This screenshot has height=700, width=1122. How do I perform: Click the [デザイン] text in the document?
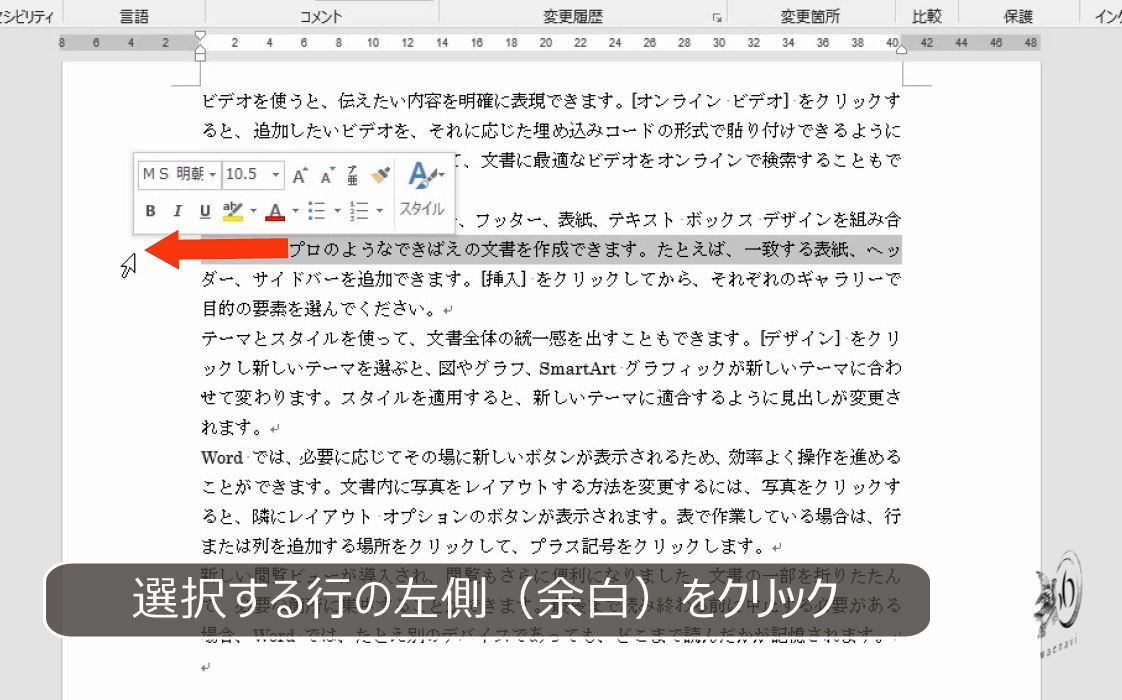point(801,339)
